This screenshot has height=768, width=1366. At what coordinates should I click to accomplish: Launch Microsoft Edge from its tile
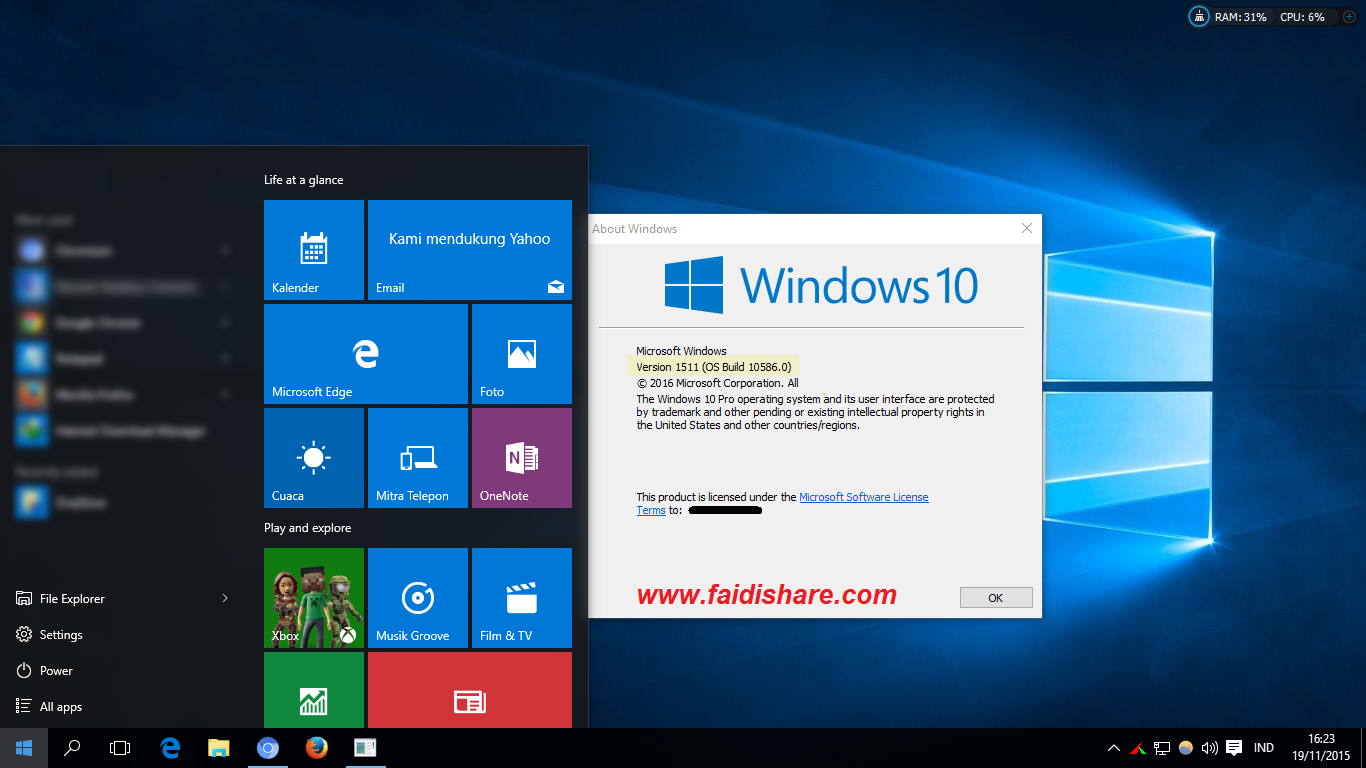click(365, 353)
